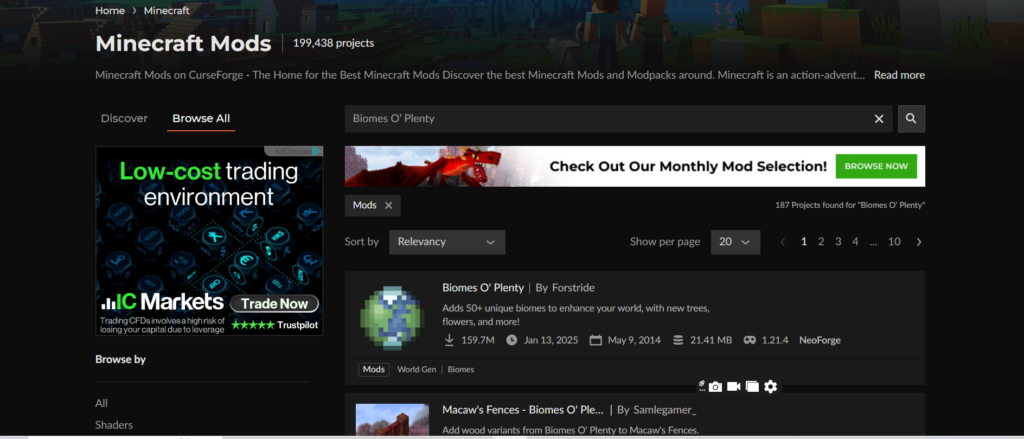Click the NeoForge loader label
Image resolution: width=1024 pixels, height=439 pixels.
tap(820, 340)
